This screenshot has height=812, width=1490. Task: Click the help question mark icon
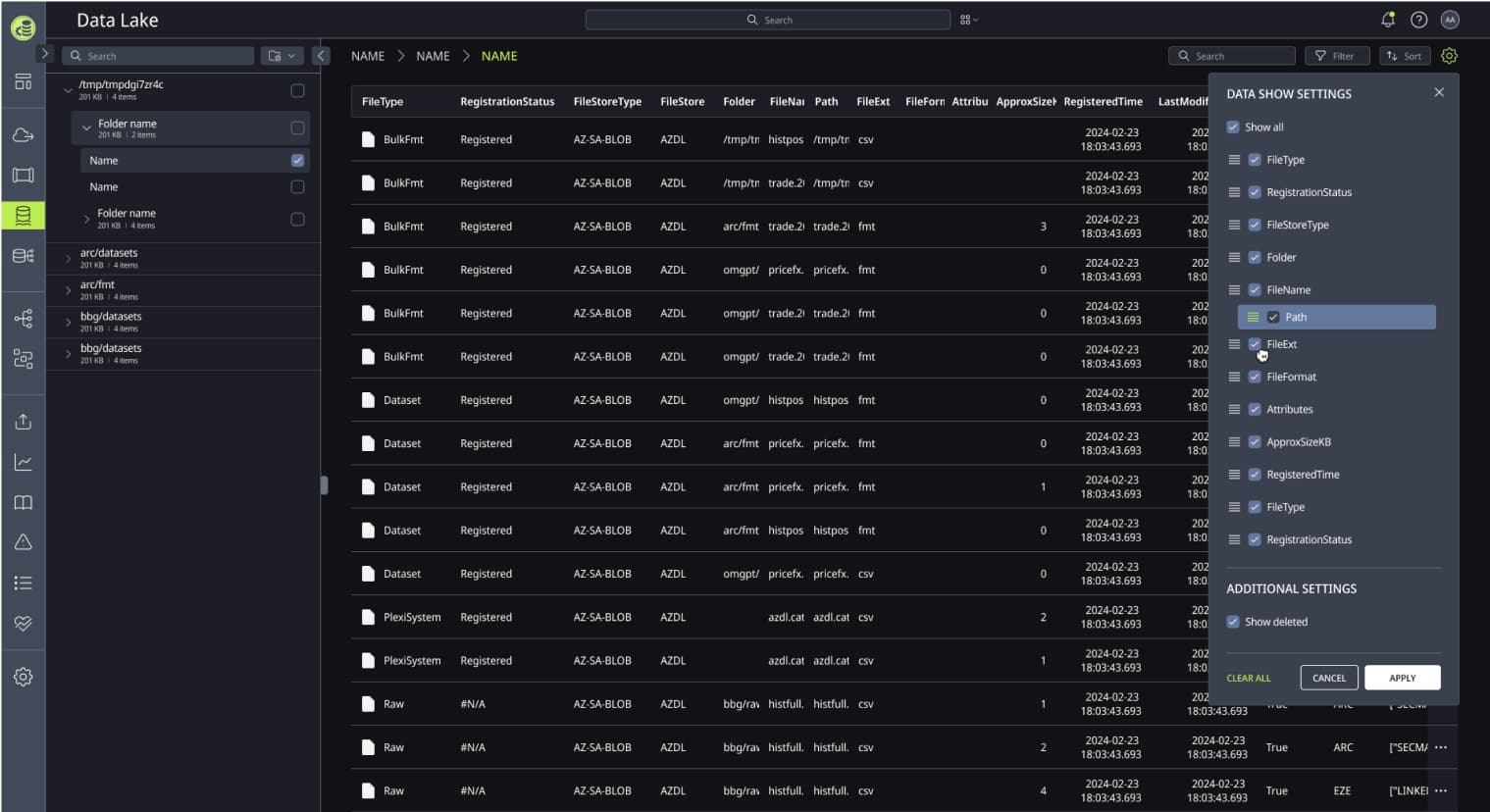pyautogui.click(x=1418, y=20)
